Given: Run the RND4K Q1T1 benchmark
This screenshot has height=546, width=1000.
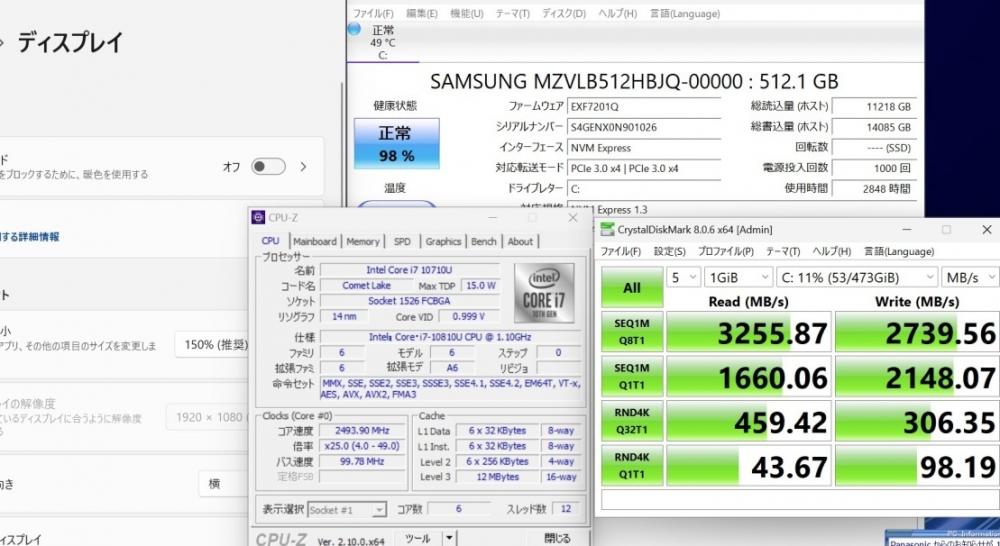Looking at the screenshot, I should pyautogui.click(x=632, y=466).
